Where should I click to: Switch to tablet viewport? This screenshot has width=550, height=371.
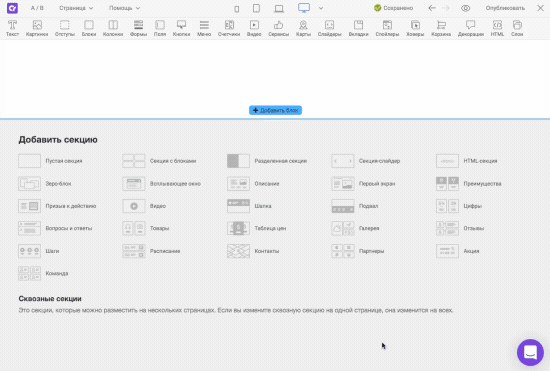(x=256, y=8)
